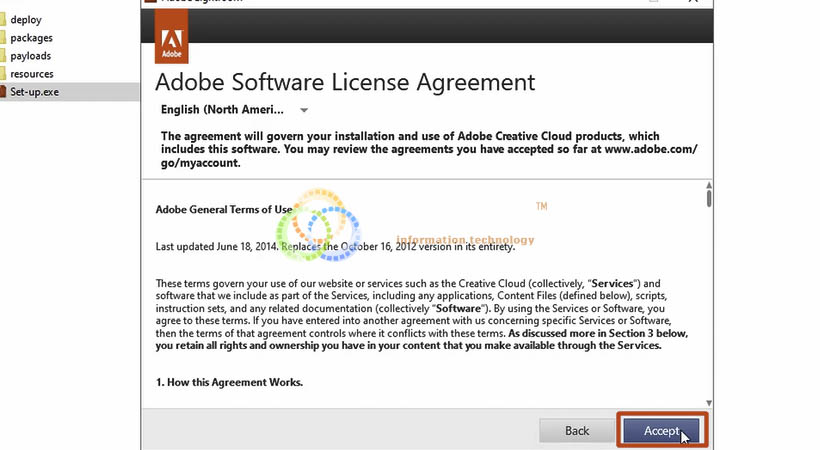Click the 'Adobe Software License Agreement' title

pyautogui.click(x=345, y=82)
